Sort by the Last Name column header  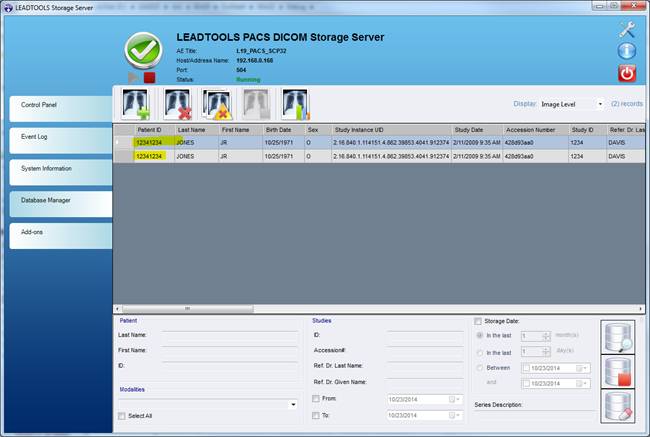(196, 130)
